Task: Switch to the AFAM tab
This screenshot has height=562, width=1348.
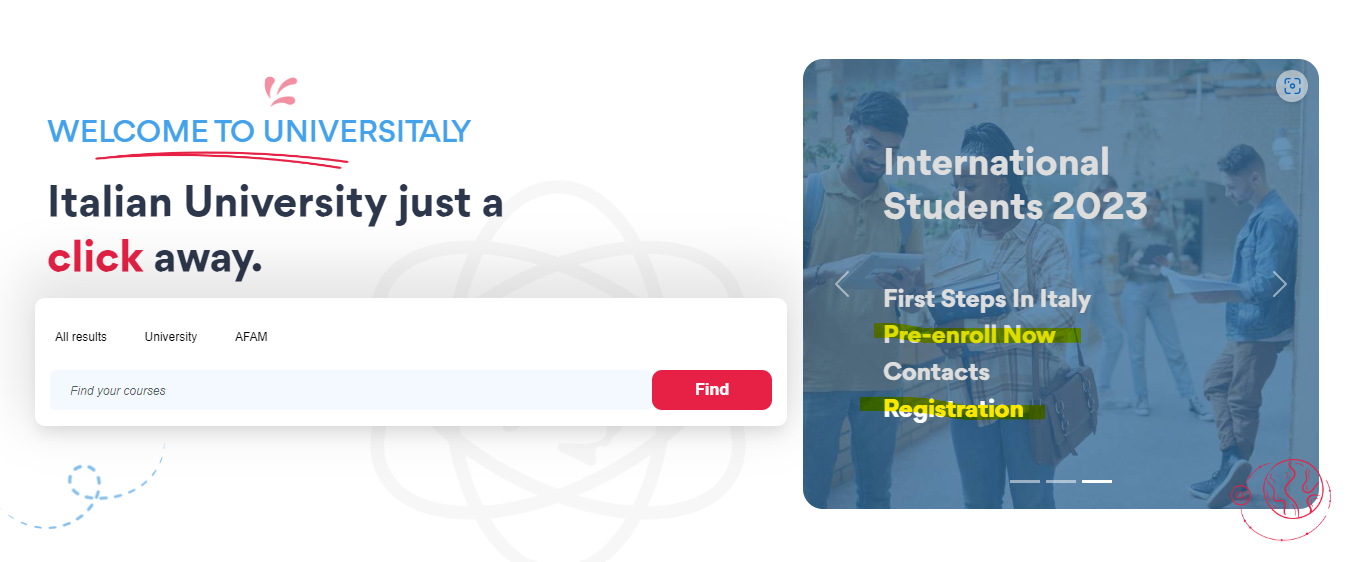Action: [251, 337]
